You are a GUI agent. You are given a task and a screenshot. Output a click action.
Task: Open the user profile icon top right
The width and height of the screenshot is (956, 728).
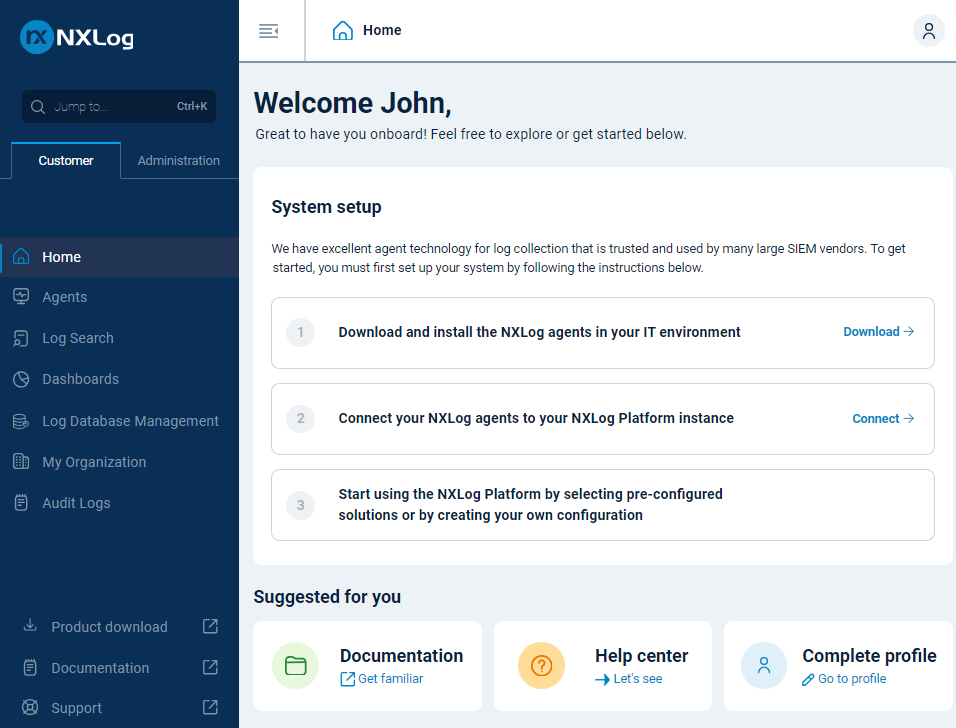928,30
